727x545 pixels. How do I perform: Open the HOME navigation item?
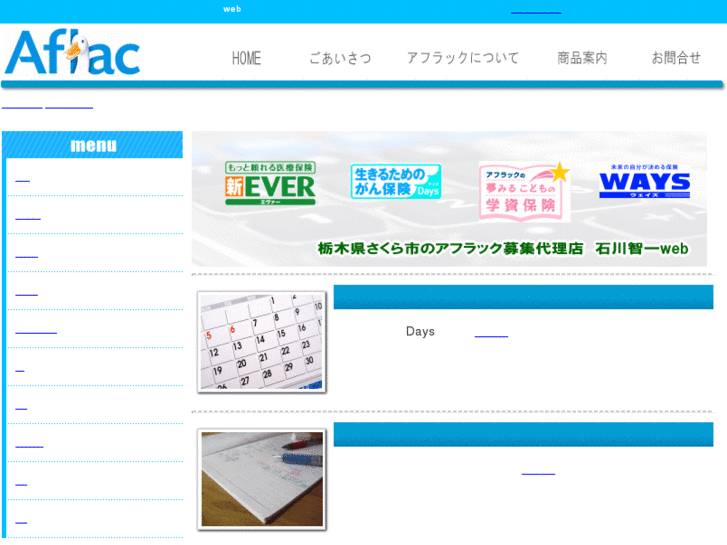coord(246,58)
